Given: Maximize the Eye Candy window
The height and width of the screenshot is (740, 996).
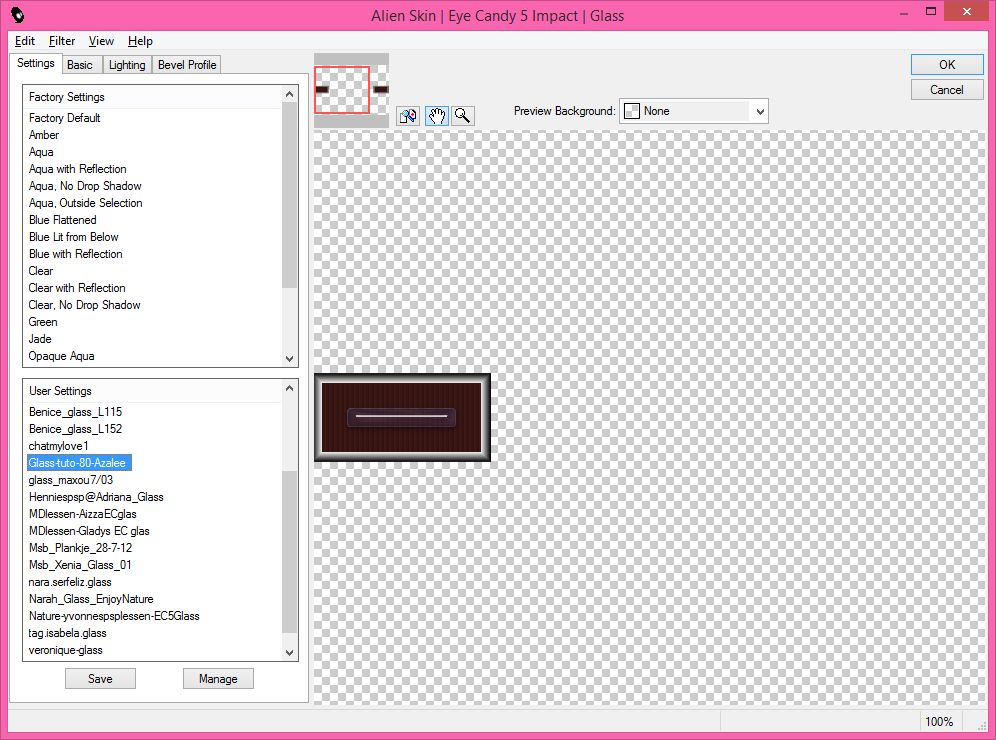Looking at the screenshot, I should coord(931,11).
